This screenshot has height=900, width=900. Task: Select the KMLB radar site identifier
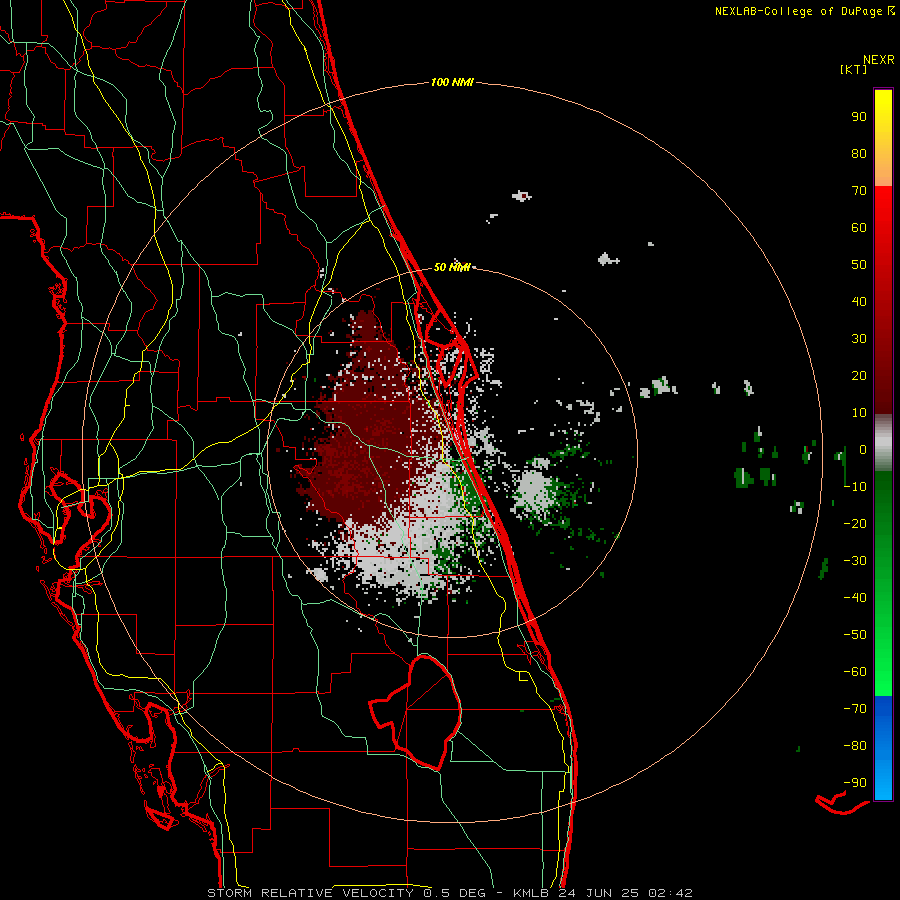tap(530, 893)
